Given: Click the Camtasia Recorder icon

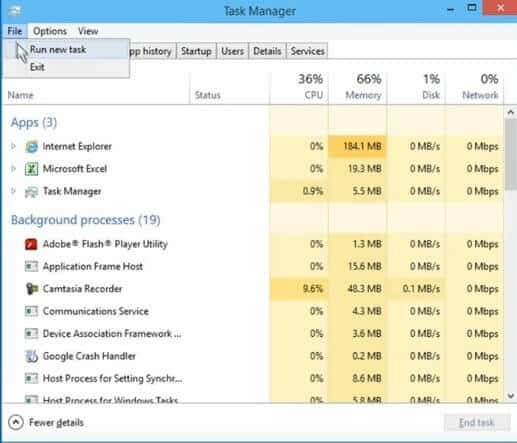Looking at the screenshot, I should coord(31,289).
